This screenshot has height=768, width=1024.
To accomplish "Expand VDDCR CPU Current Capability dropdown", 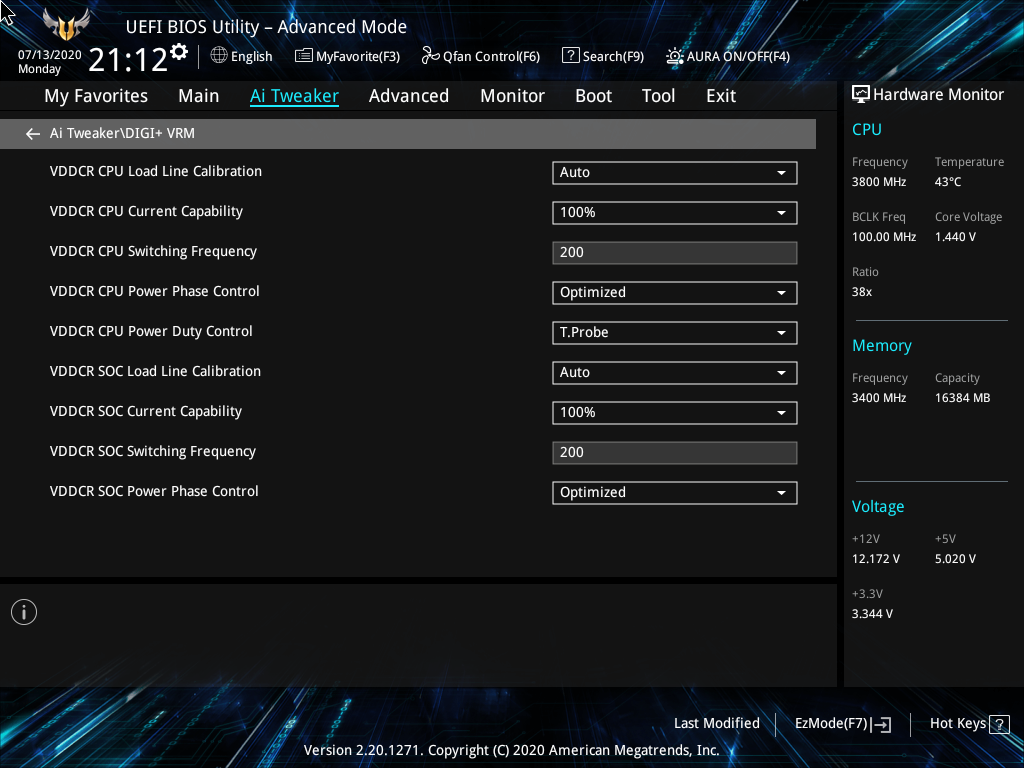I will pos(675,212).
